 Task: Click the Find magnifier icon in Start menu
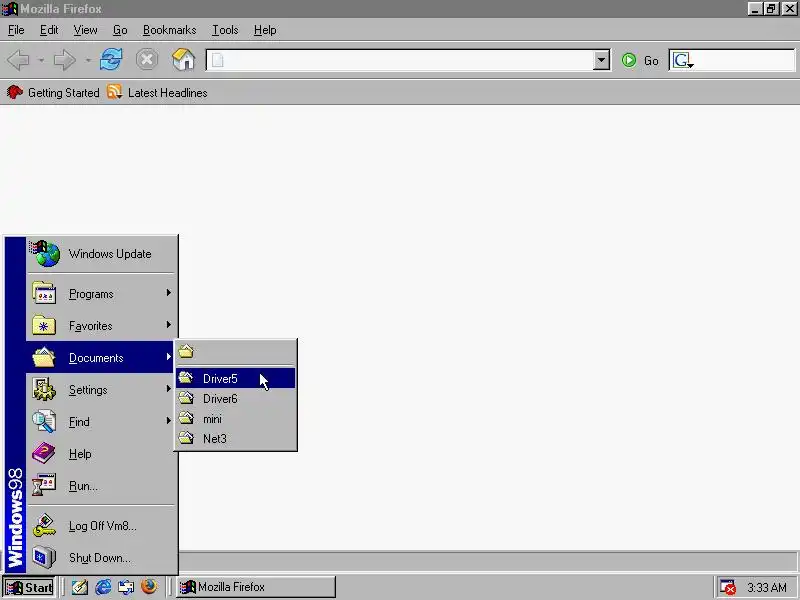pyautogui.click(x=44, y=421)
